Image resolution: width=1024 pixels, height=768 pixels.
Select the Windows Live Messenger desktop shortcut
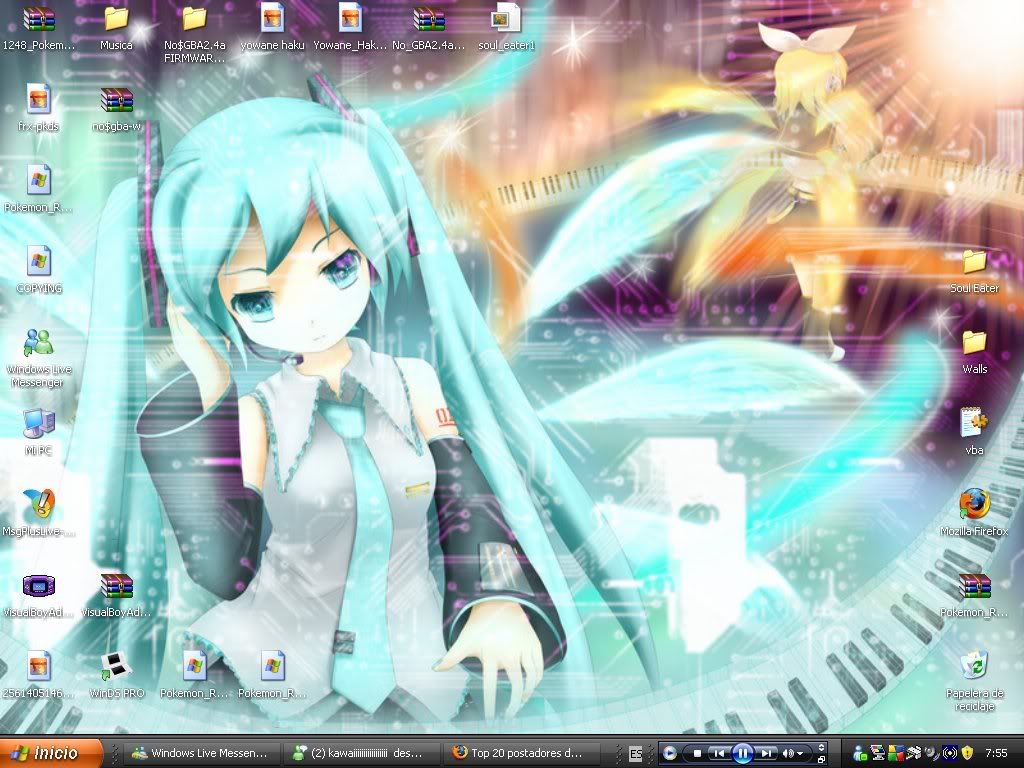coord(39,342)
